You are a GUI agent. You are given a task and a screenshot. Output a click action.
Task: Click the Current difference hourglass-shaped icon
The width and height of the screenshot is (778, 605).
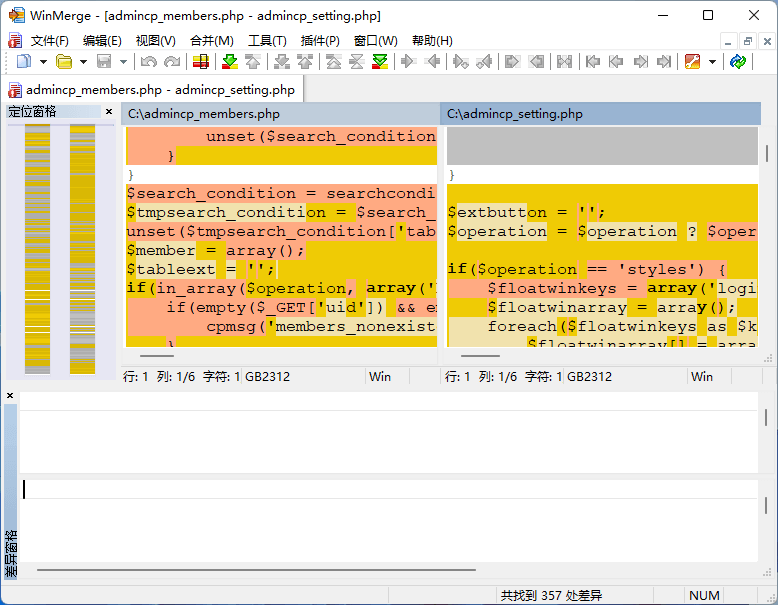pos(357,62)
